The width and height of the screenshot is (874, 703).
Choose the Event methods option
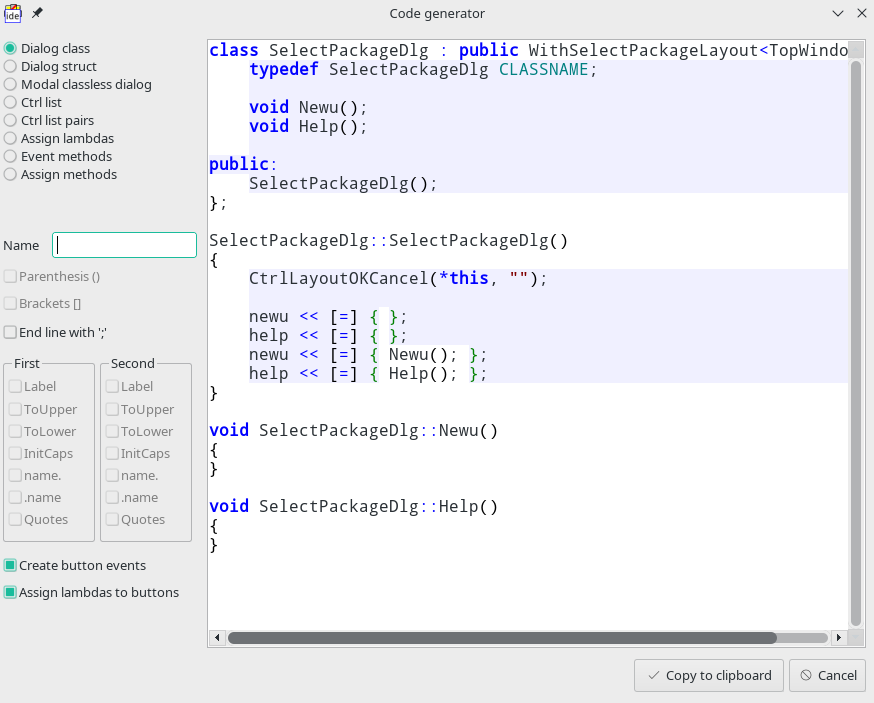11,156
